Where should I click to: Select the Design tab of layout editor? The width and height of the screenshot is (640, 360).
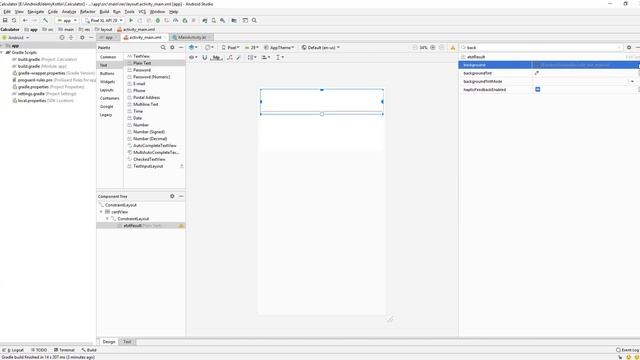pyautogui.click(x=109, y=342)
